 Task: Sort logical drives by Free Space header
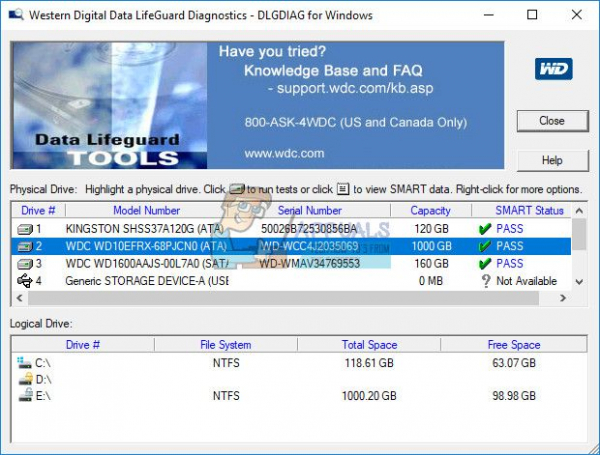click(x=514, y=345)
